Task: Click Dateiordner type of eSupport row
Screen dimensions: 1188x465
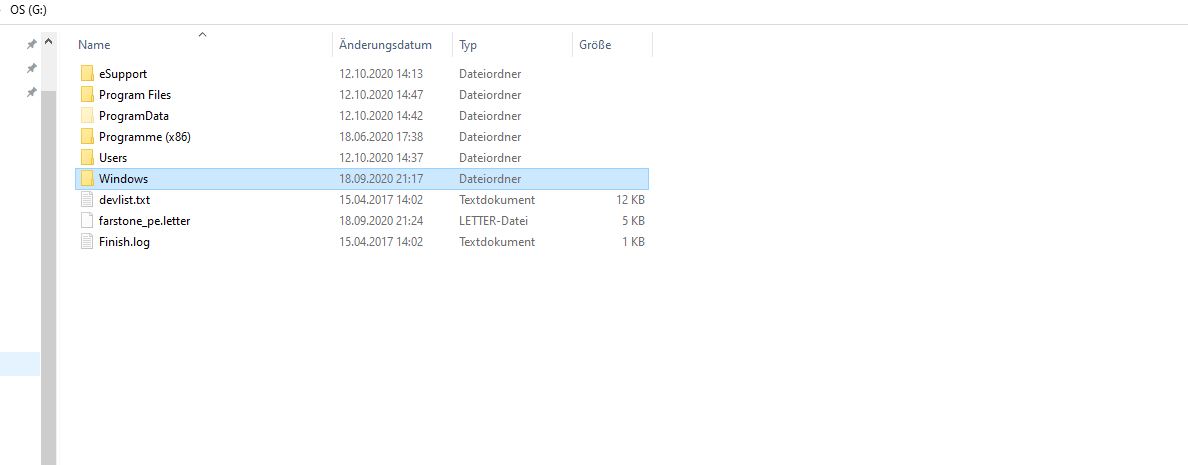Action: coord(490,73)
